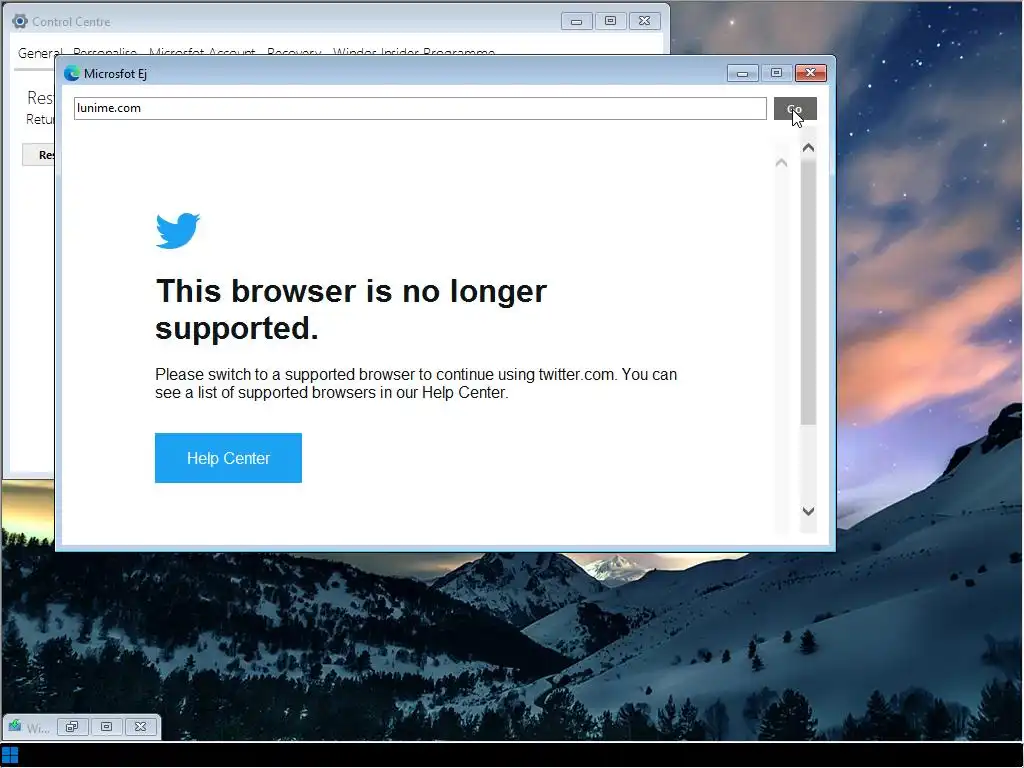Click the faint inner up chevron on page
The image size is (1024, 768).
pos(781,163)
